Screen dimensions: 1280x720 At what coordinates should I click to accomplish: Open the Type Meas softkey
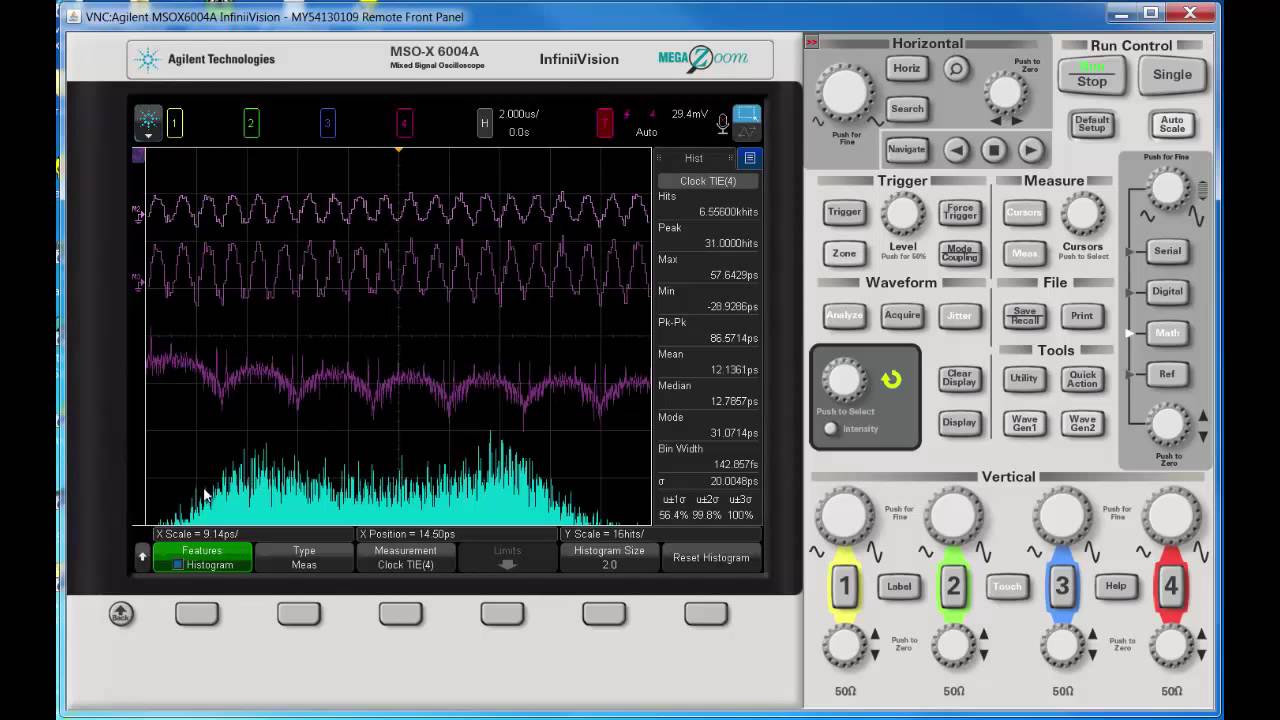click(x=304, y=558)
